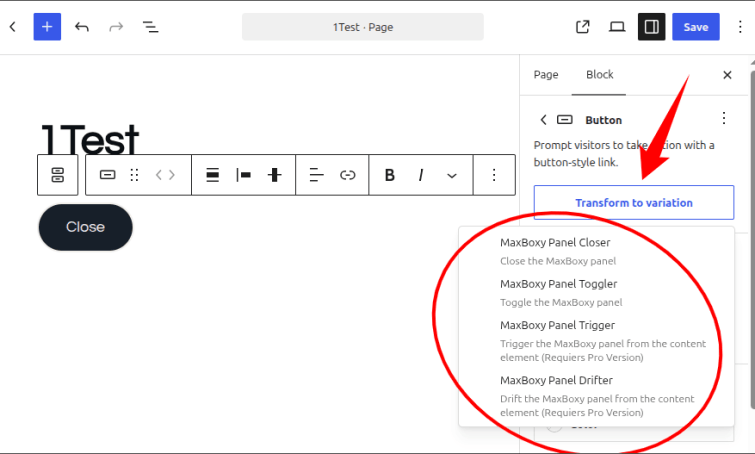755x454 pixels.
Task: Add a link to the button
Action: pyautogui.click(x=348, y=175)
